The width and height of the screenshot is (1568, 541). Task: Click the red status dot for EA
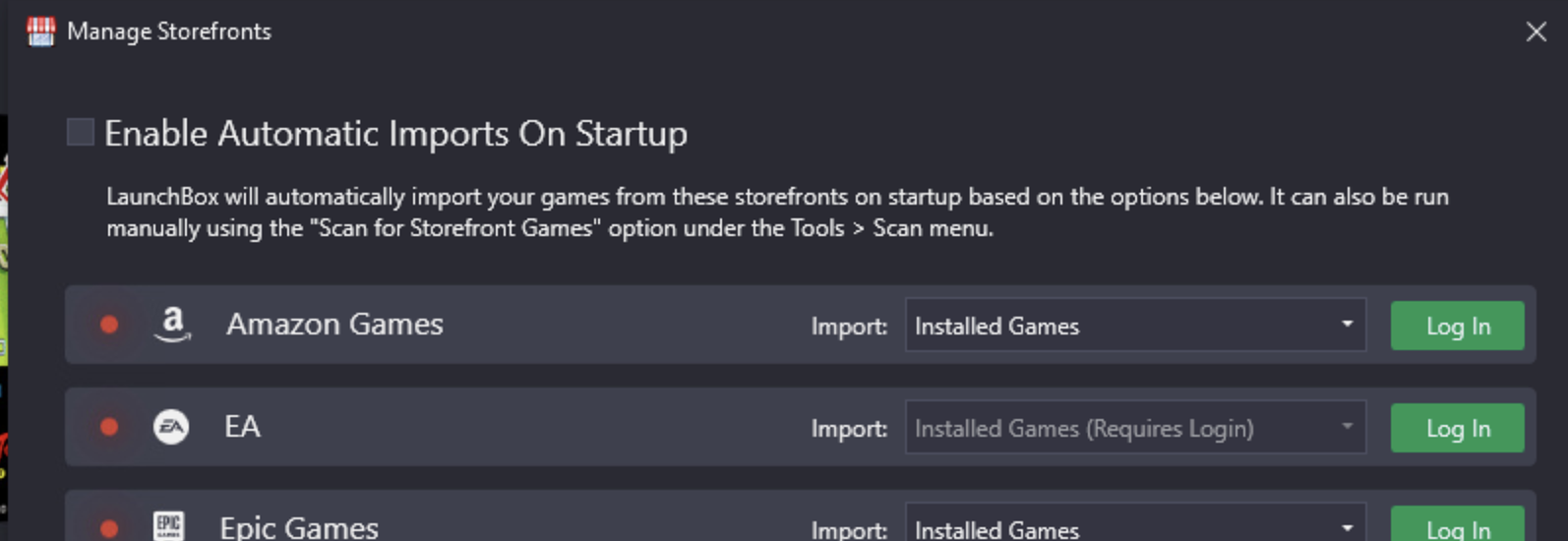point(109,427)
